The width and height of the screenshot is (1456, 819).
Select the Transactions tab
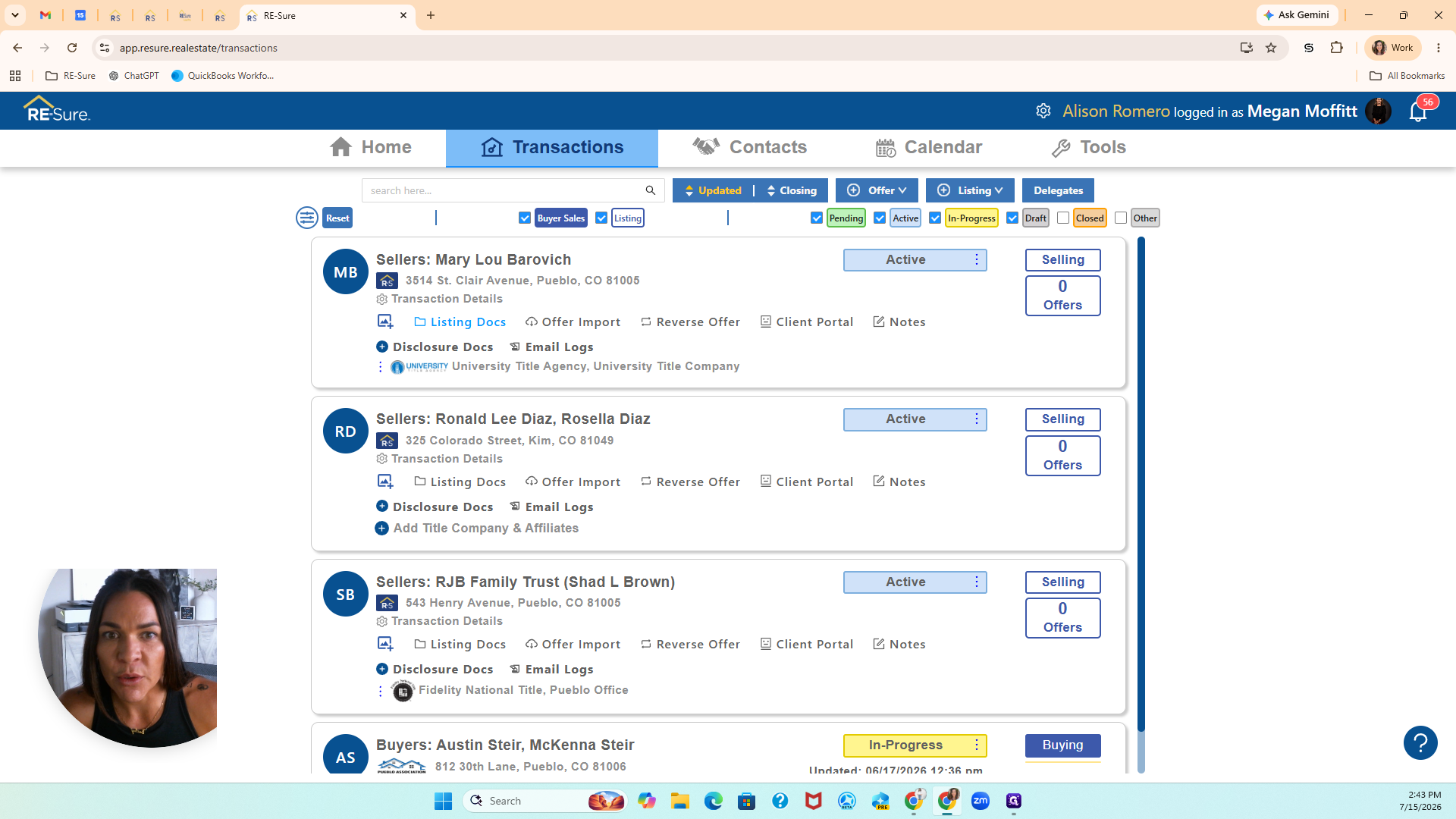click(x=552, y=147)
